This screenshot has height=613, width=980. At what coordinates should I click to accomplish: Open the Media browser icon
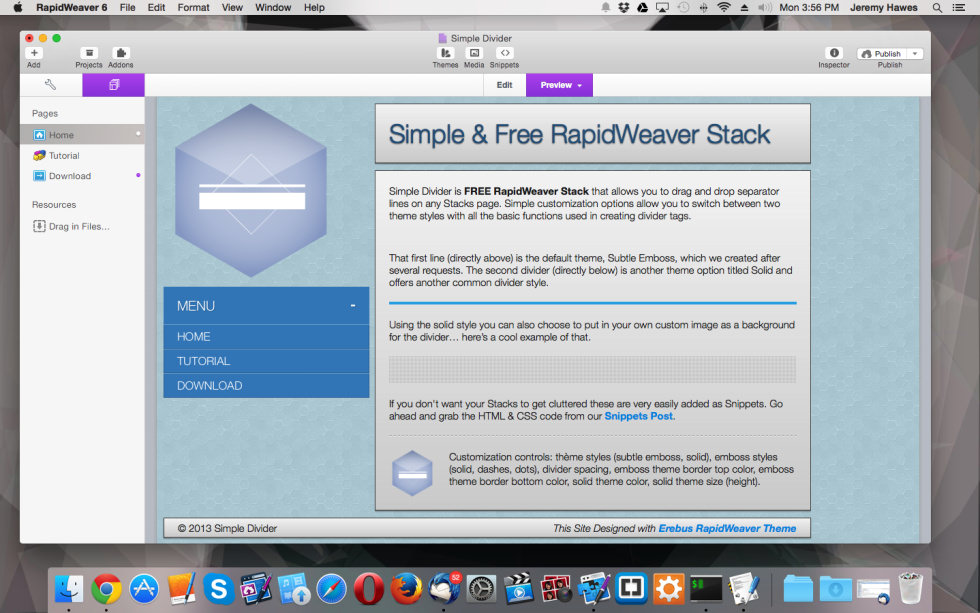pos(474,54)
